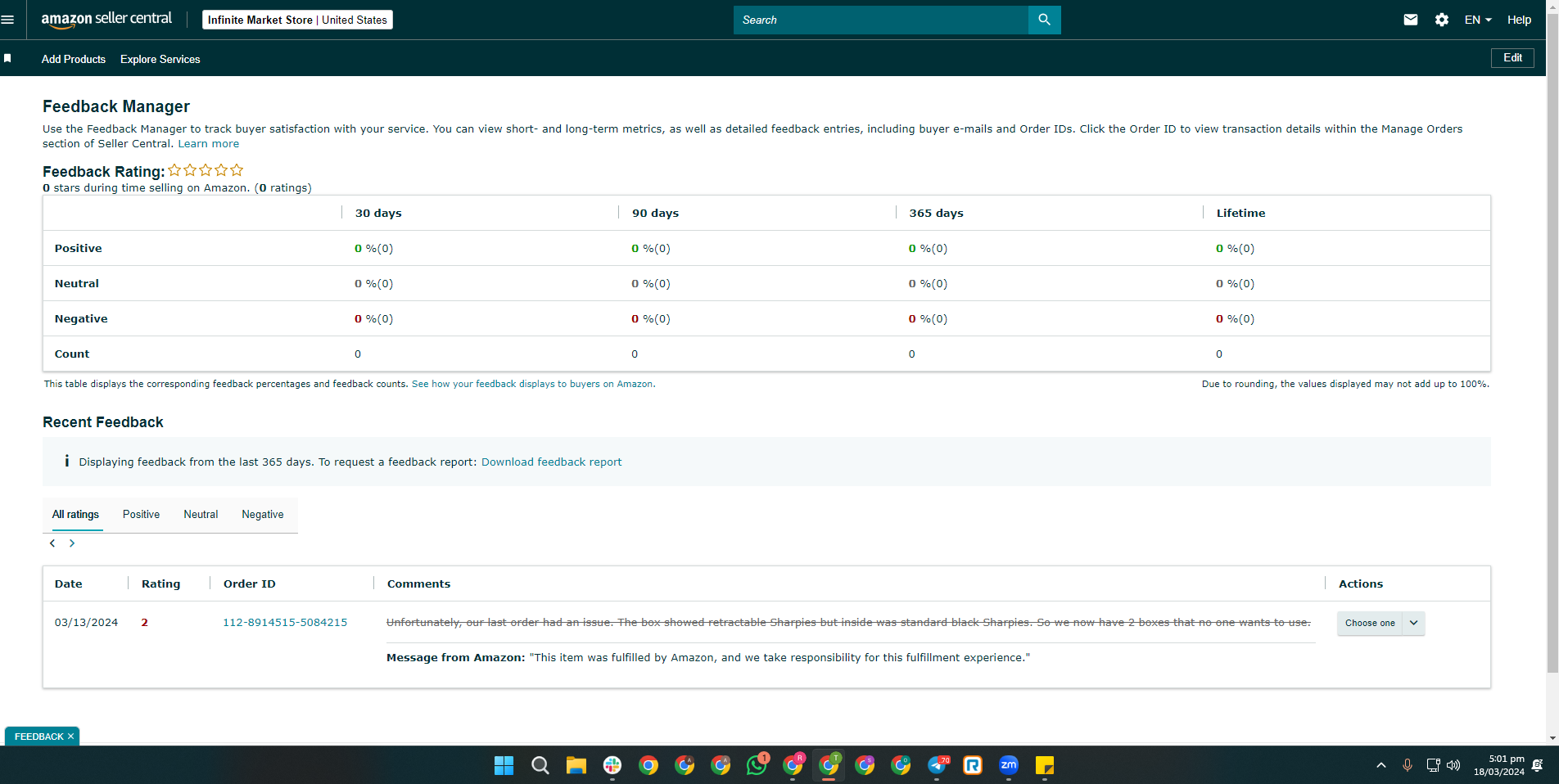This screenshot has width=1559, height=784.
Task: Click the volume speaker tray icon
Action: click(1453, 765)
